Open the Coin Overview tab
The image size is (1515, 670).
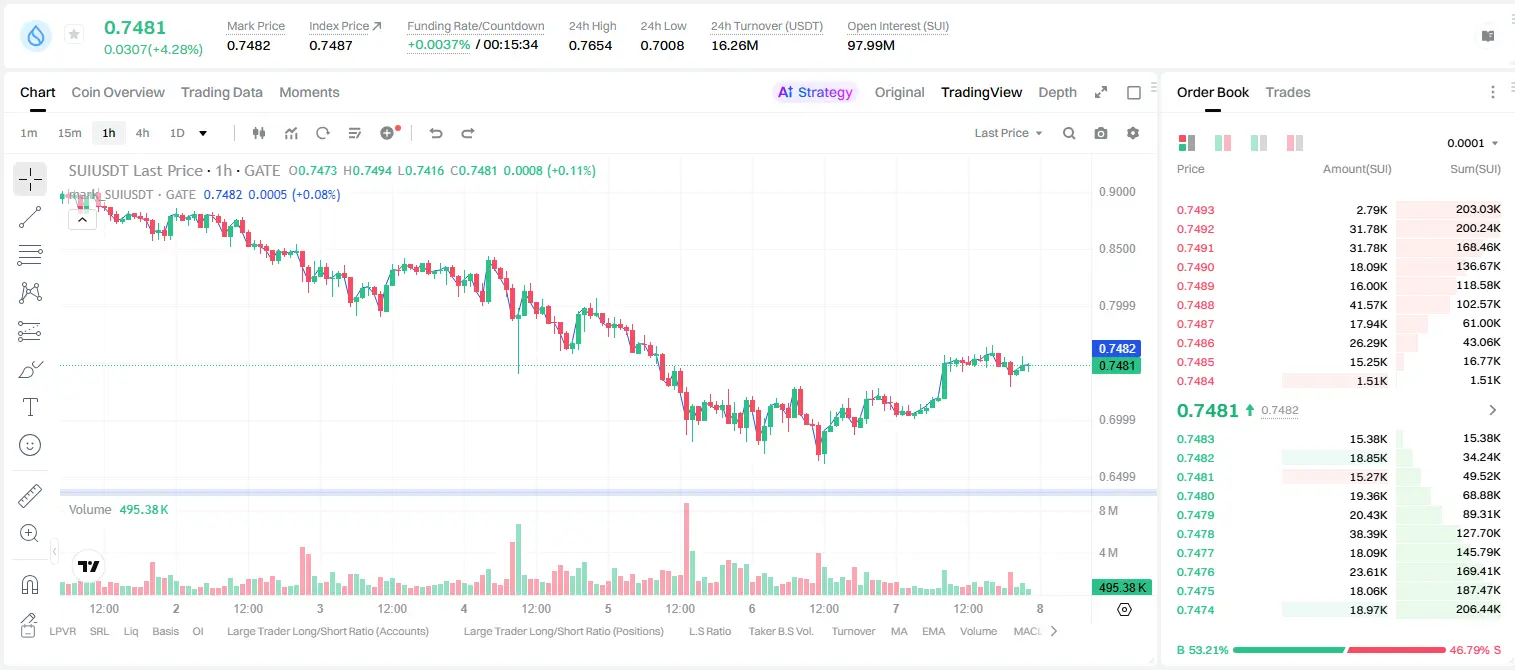(x=118, y=92)
